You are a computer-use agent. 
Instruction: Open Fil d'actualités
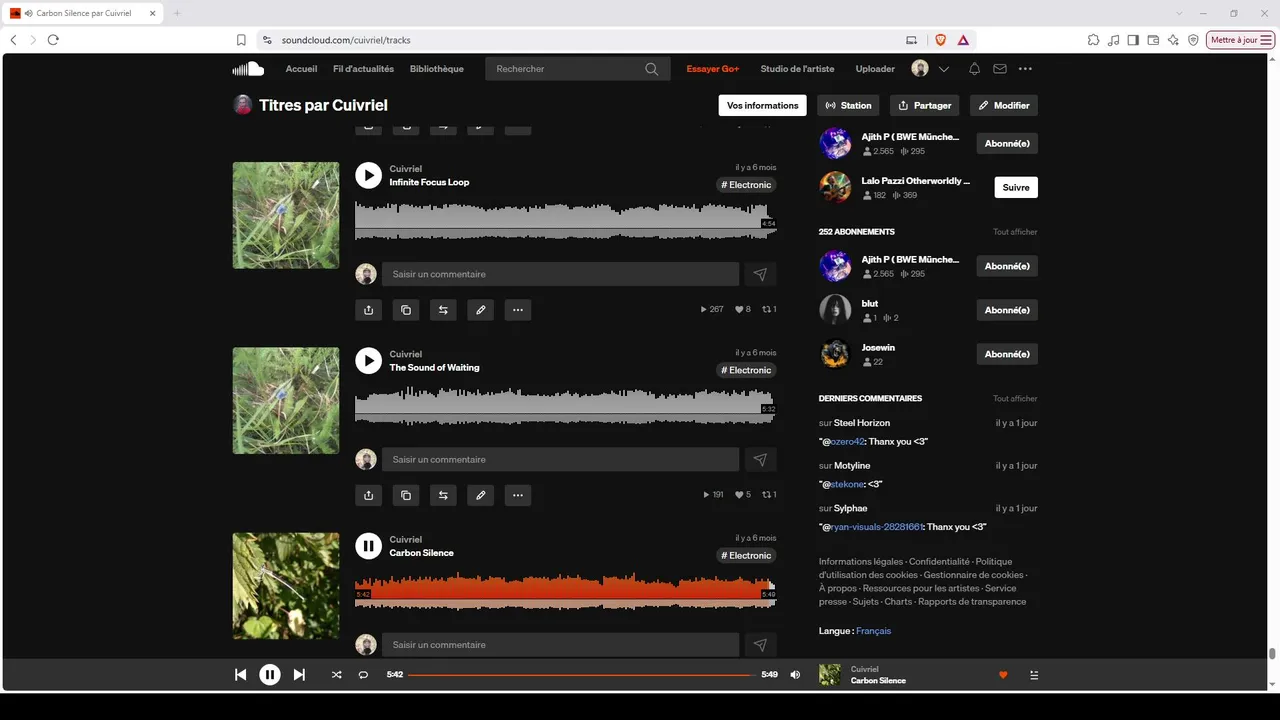363,69
